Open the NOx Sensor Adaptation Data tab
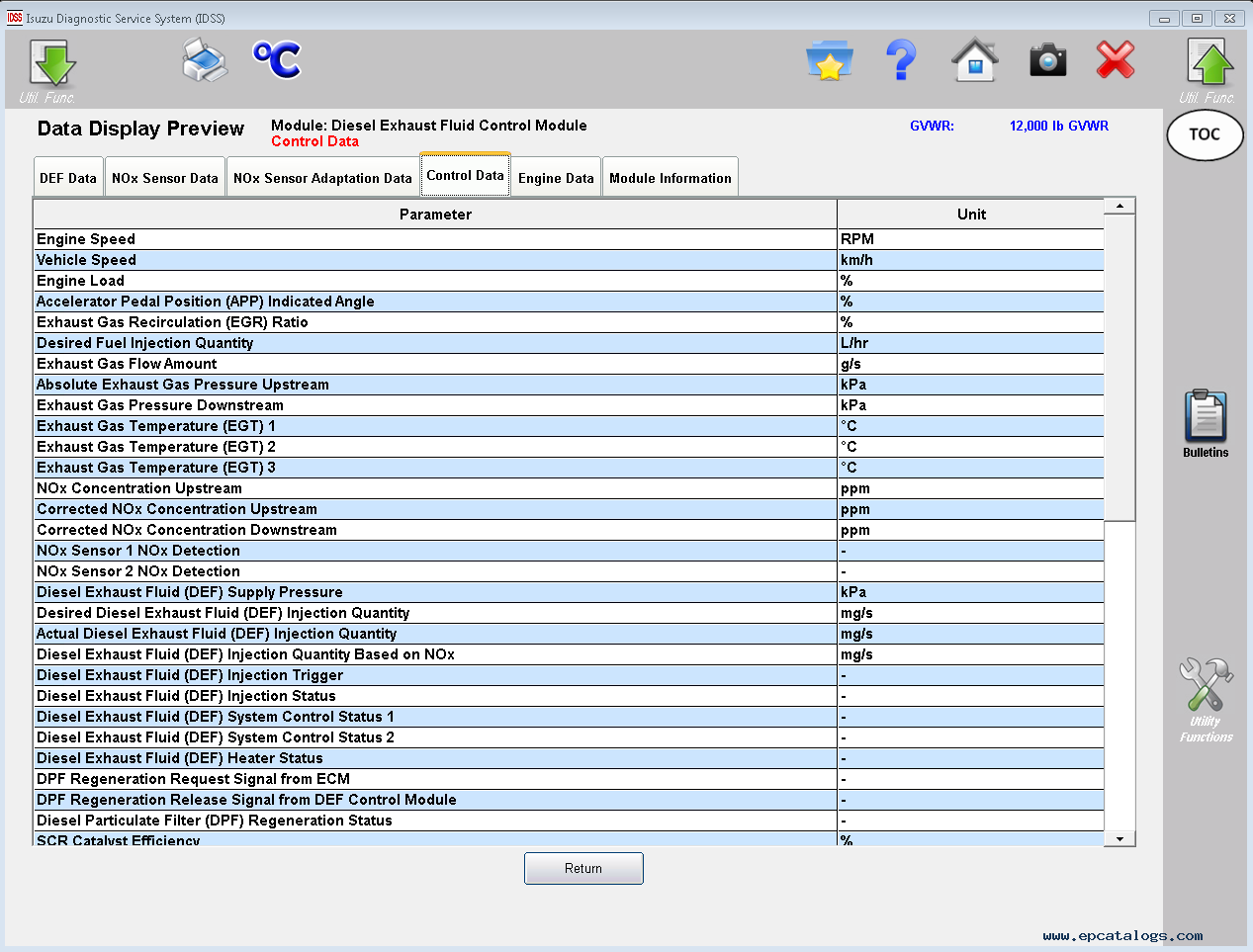Screen dimensions: 1253x952 coord(322,178)
